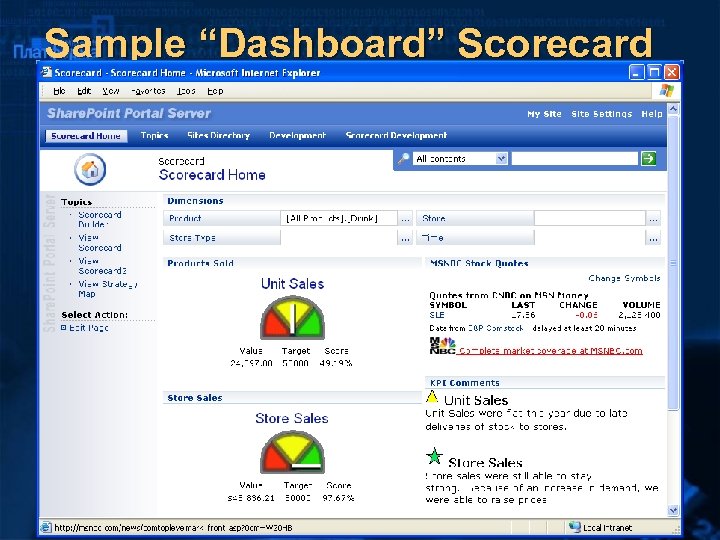Click the MSNBC peacock logo

click(442, 346)
